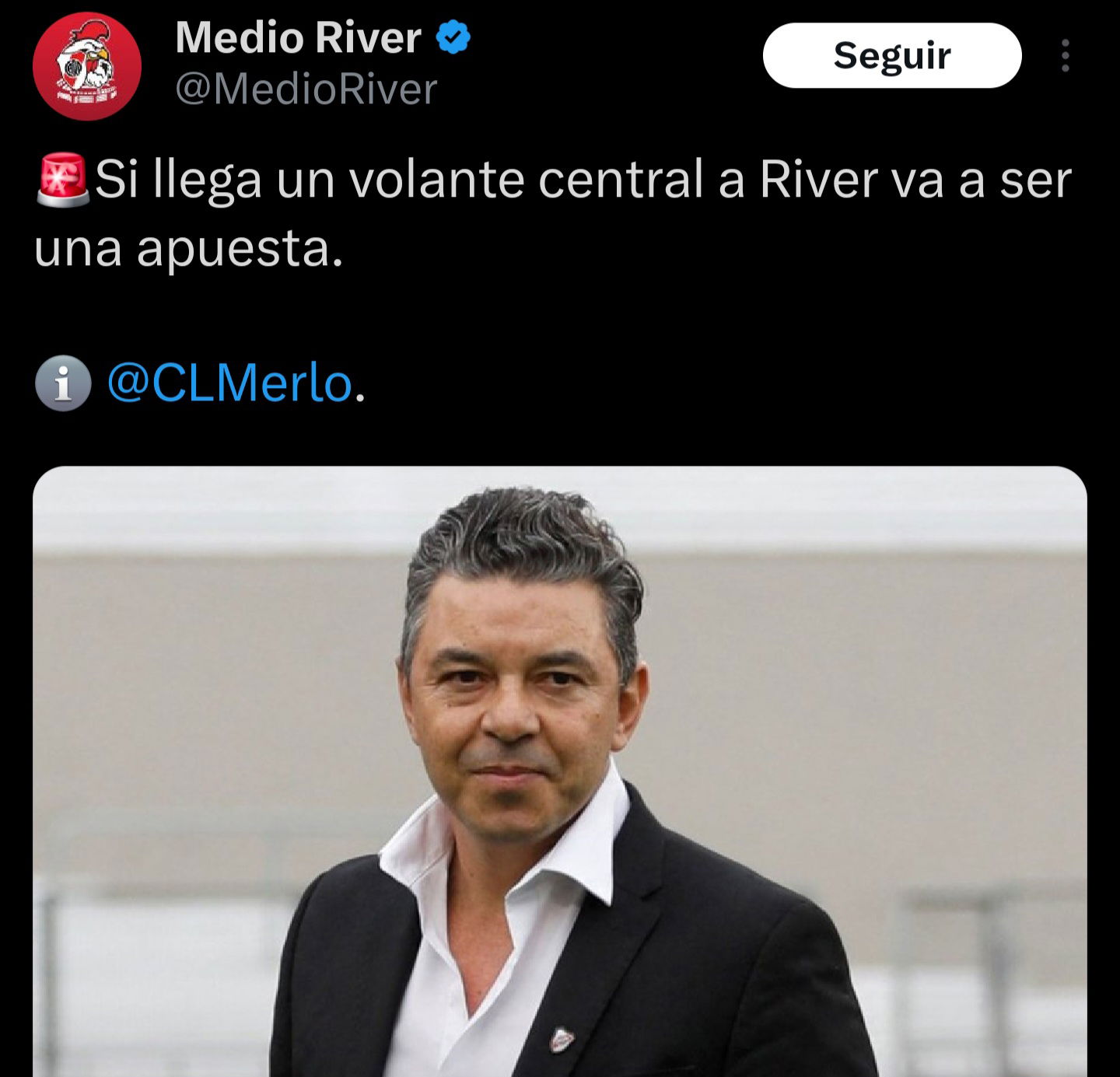This screenshot has width=1120, height=1077.
Task: Open the Medio River display name
Action: pos(299,37)
